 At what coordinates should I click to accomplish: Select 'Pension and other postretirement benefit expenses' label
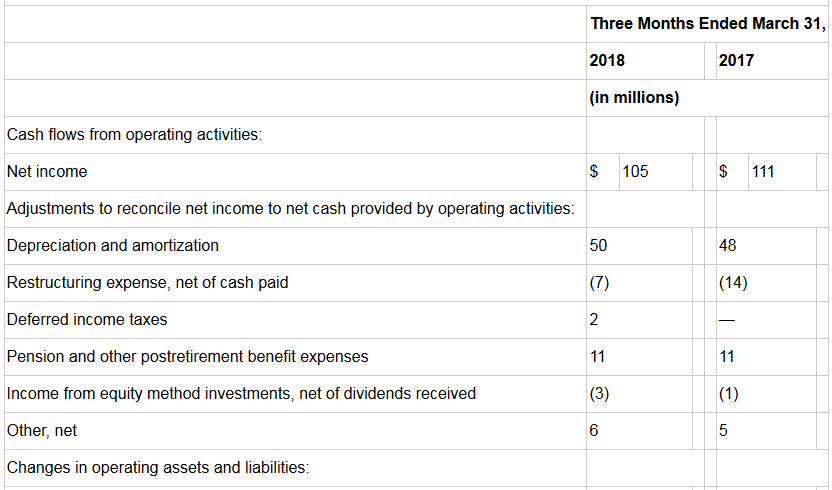coord(187,357)
